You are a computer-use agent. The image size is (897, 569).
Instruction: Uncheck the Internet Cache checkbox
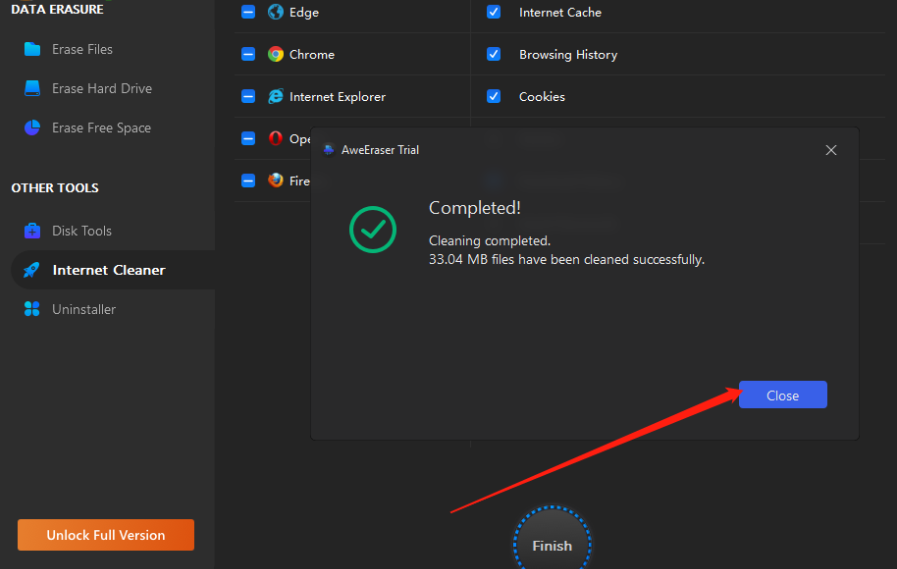pyautogui.click(x=494, y=12)
